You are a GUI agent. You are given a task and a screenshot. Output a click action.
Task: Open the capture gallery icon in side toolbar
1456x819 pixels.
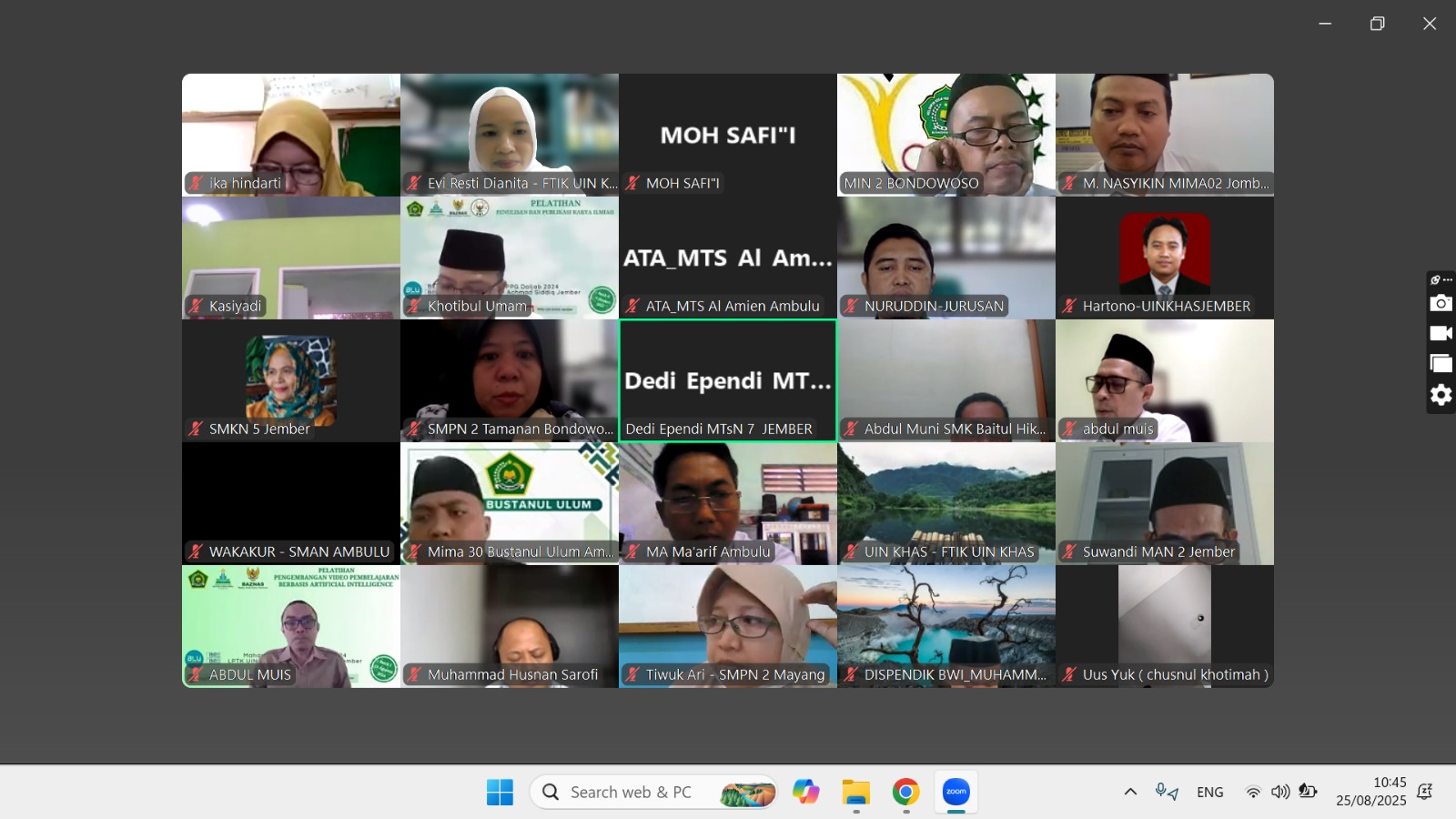tap(1441, 363)
